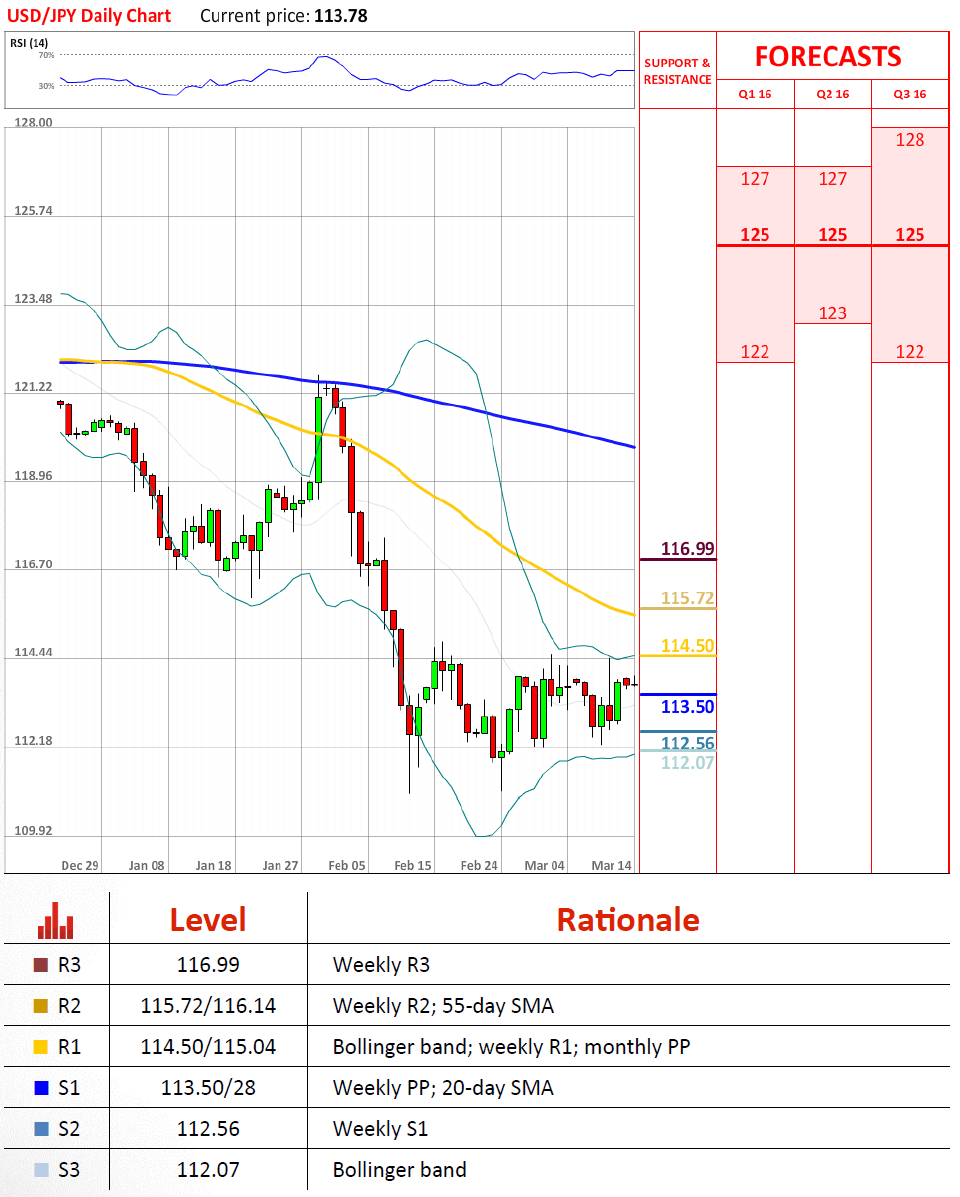Click the FORECASTS header
The width and height of the screenshot is (960, 1197).
828,56
